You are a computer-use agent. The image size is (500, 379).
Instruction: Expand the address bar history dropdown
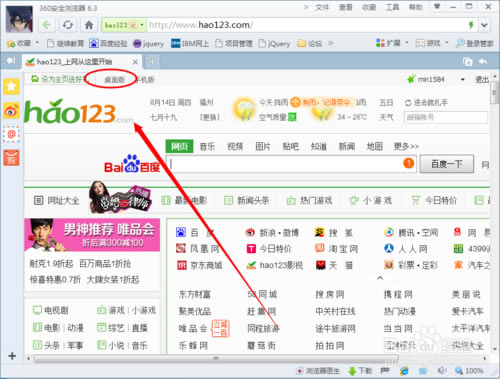484,25
